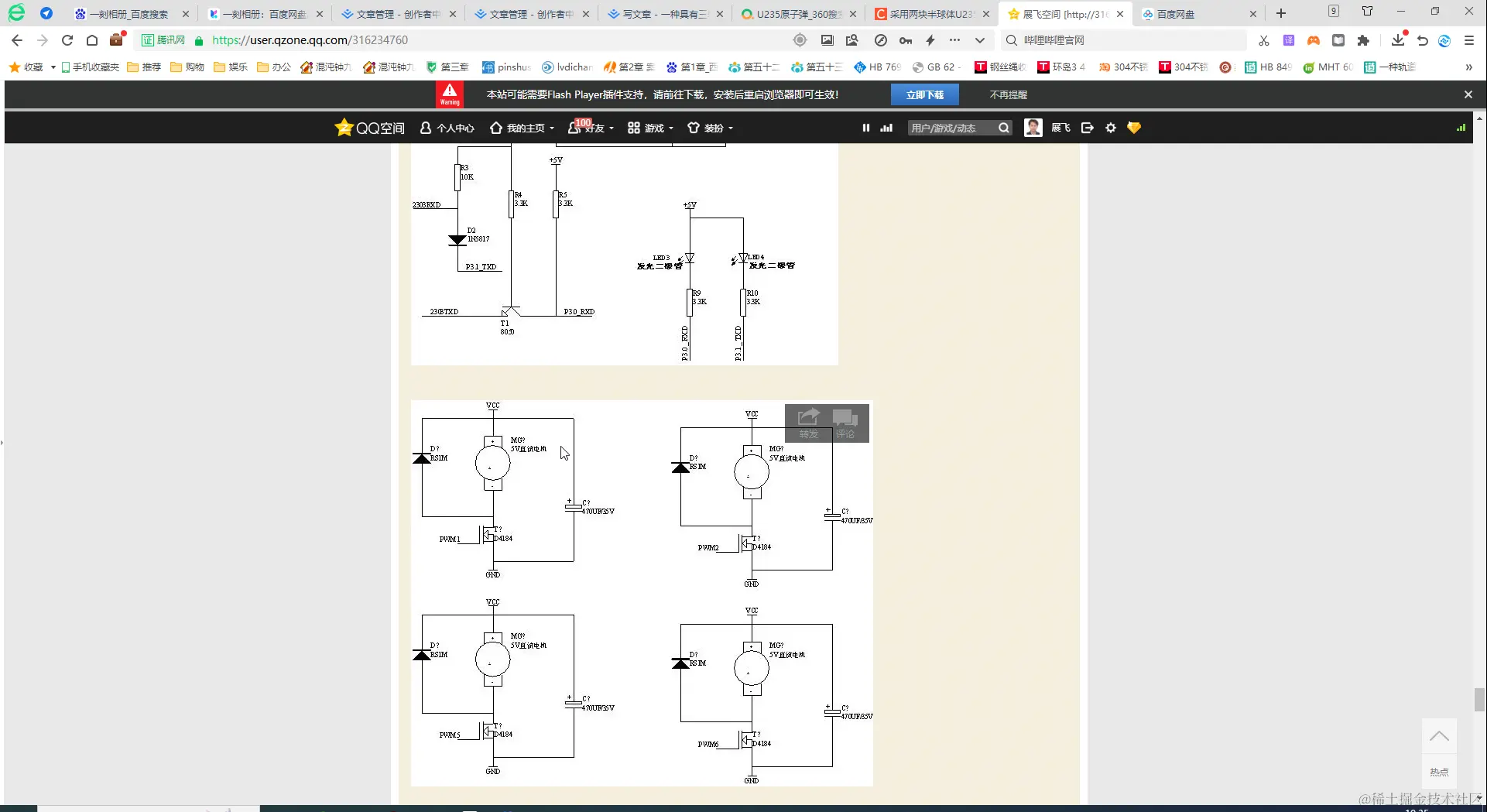Image resolution: width=1487 pixels, height=812 pixels.
Task: Click the Qzone logout arrow icon
Action: click(x=1088, y=128)
